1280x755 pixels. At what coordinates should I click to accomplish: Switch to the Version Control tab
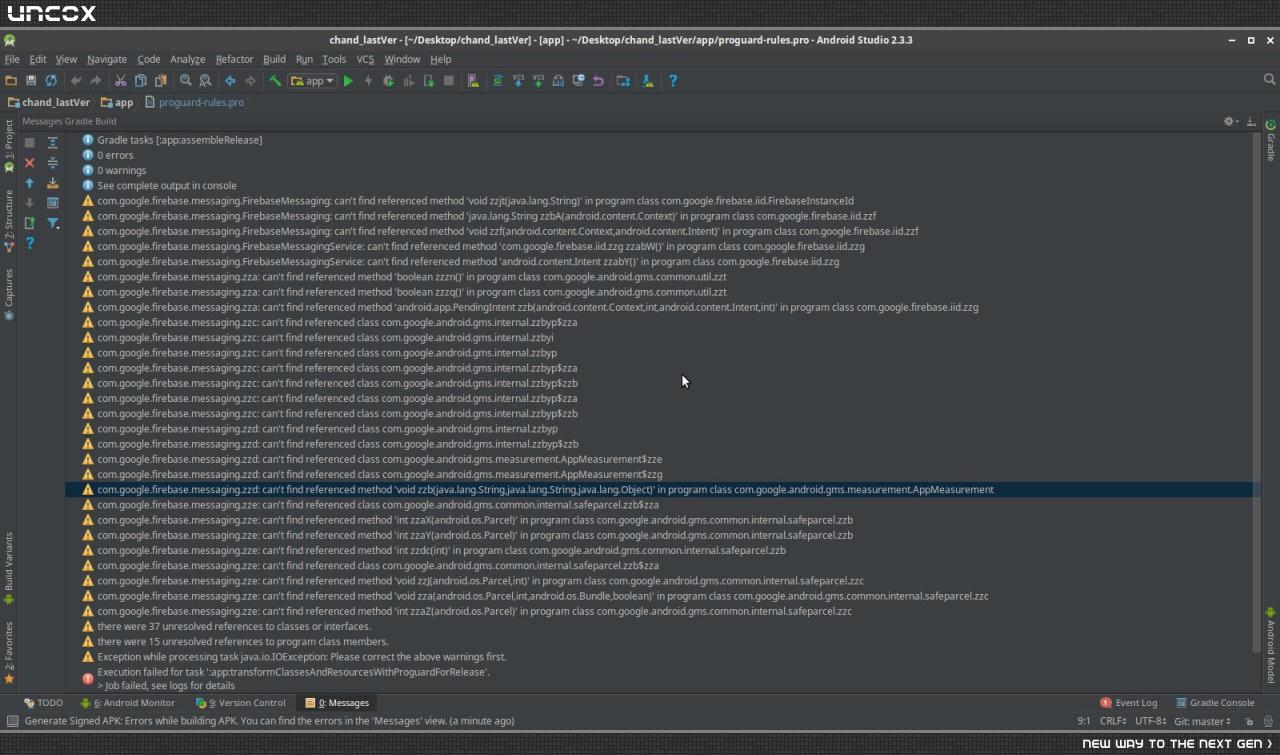coord(241,703)
